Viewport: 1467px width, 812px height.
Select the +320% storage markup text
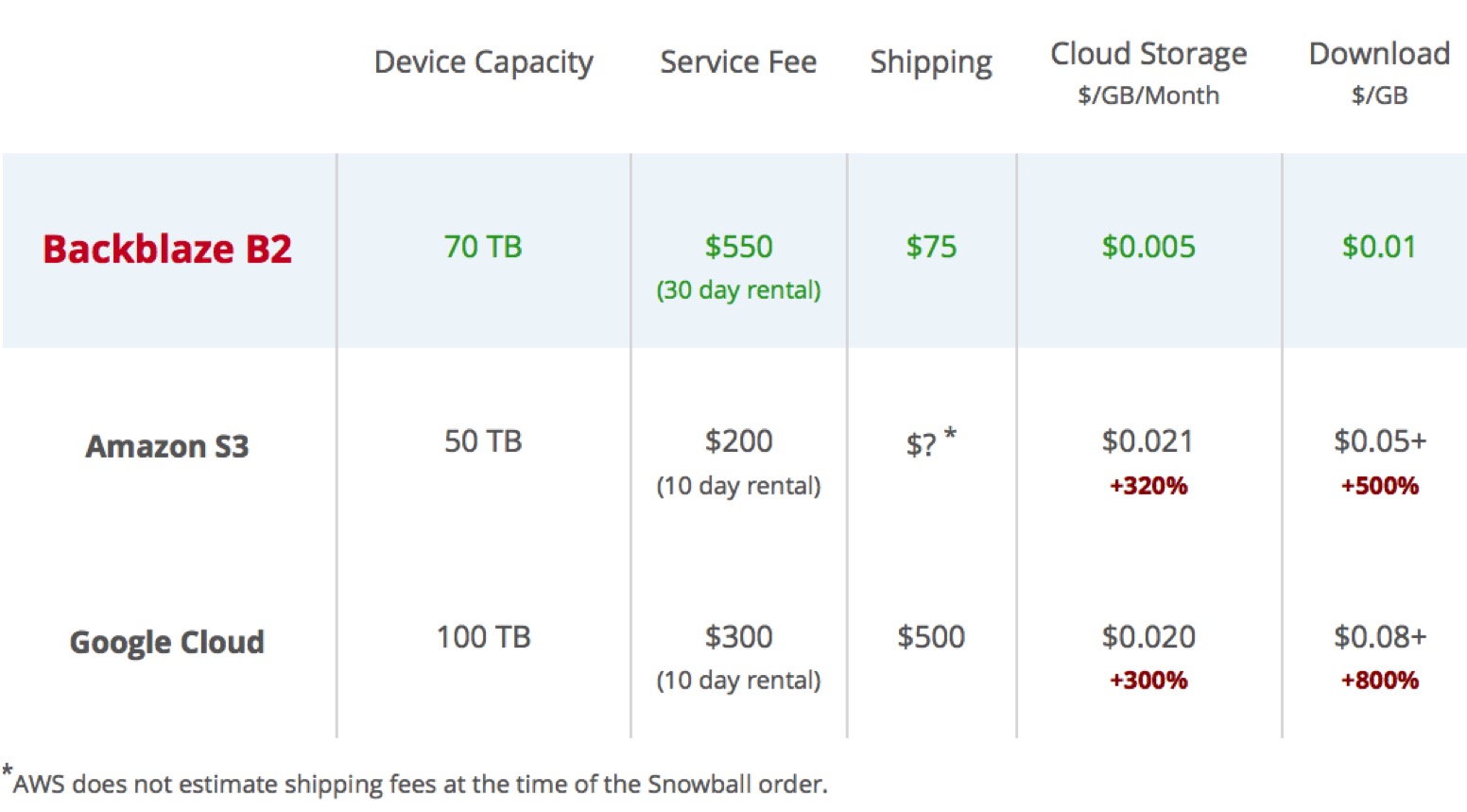1148,486
